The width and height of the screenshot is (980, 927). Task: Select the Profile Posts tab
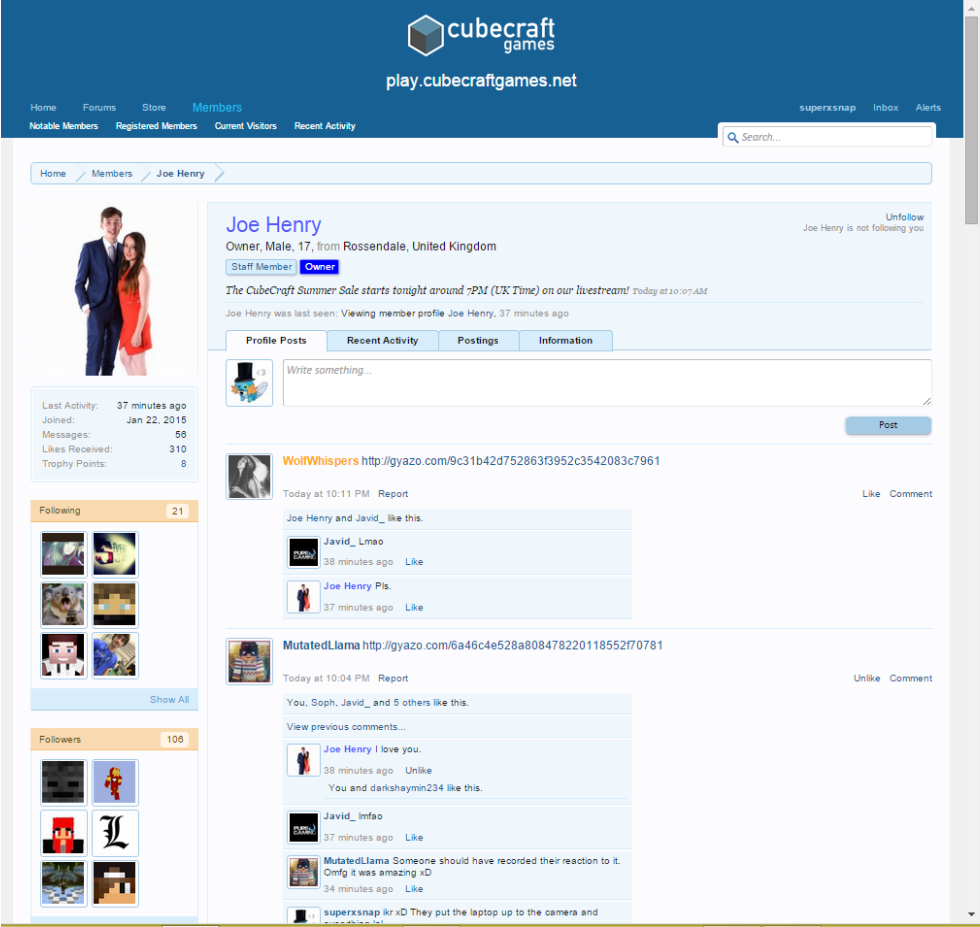pyautogui.click(x=276, y=341)
